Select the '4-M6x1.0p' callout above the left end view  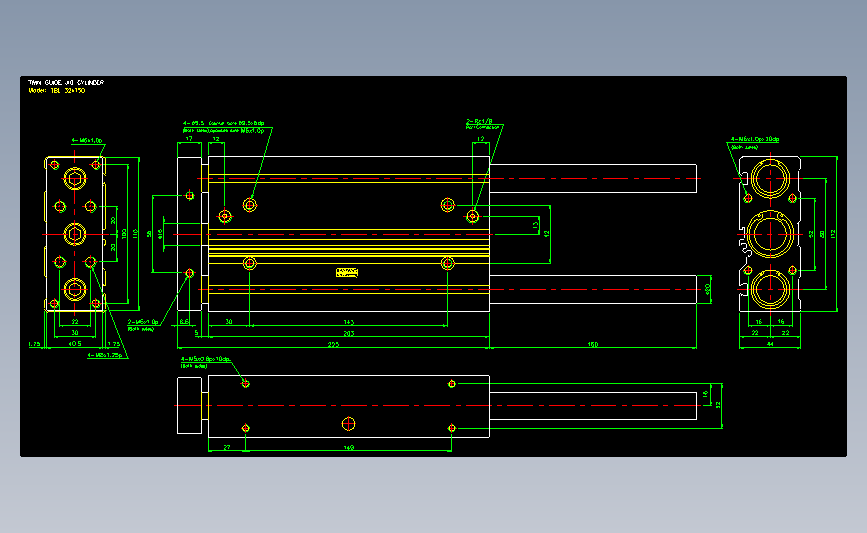87,140
